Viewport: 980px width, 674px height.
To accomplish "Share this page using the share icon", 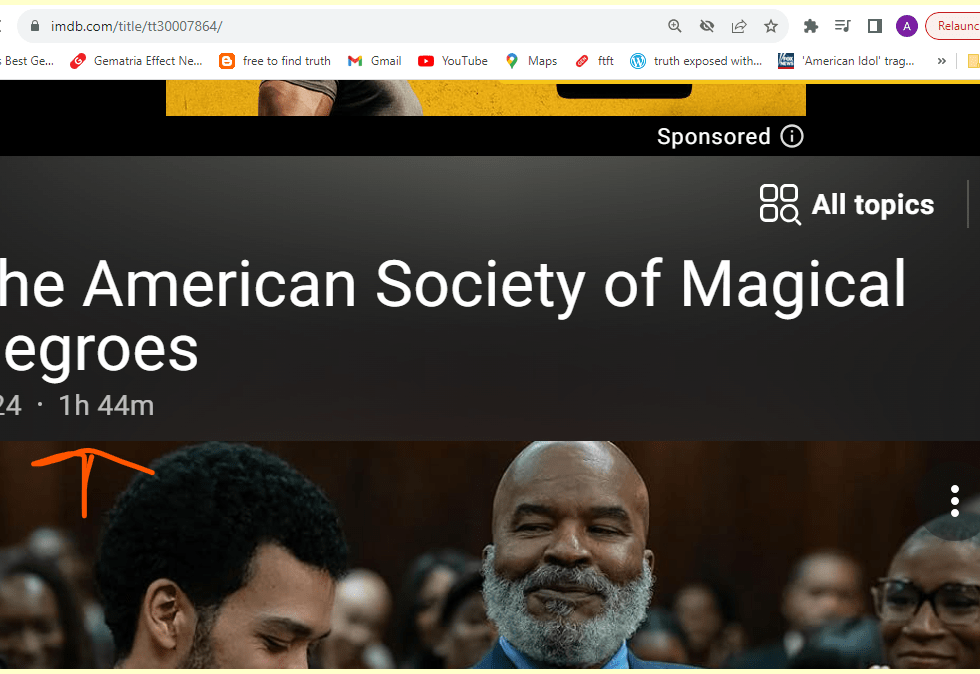I will (x=739, y=26).
